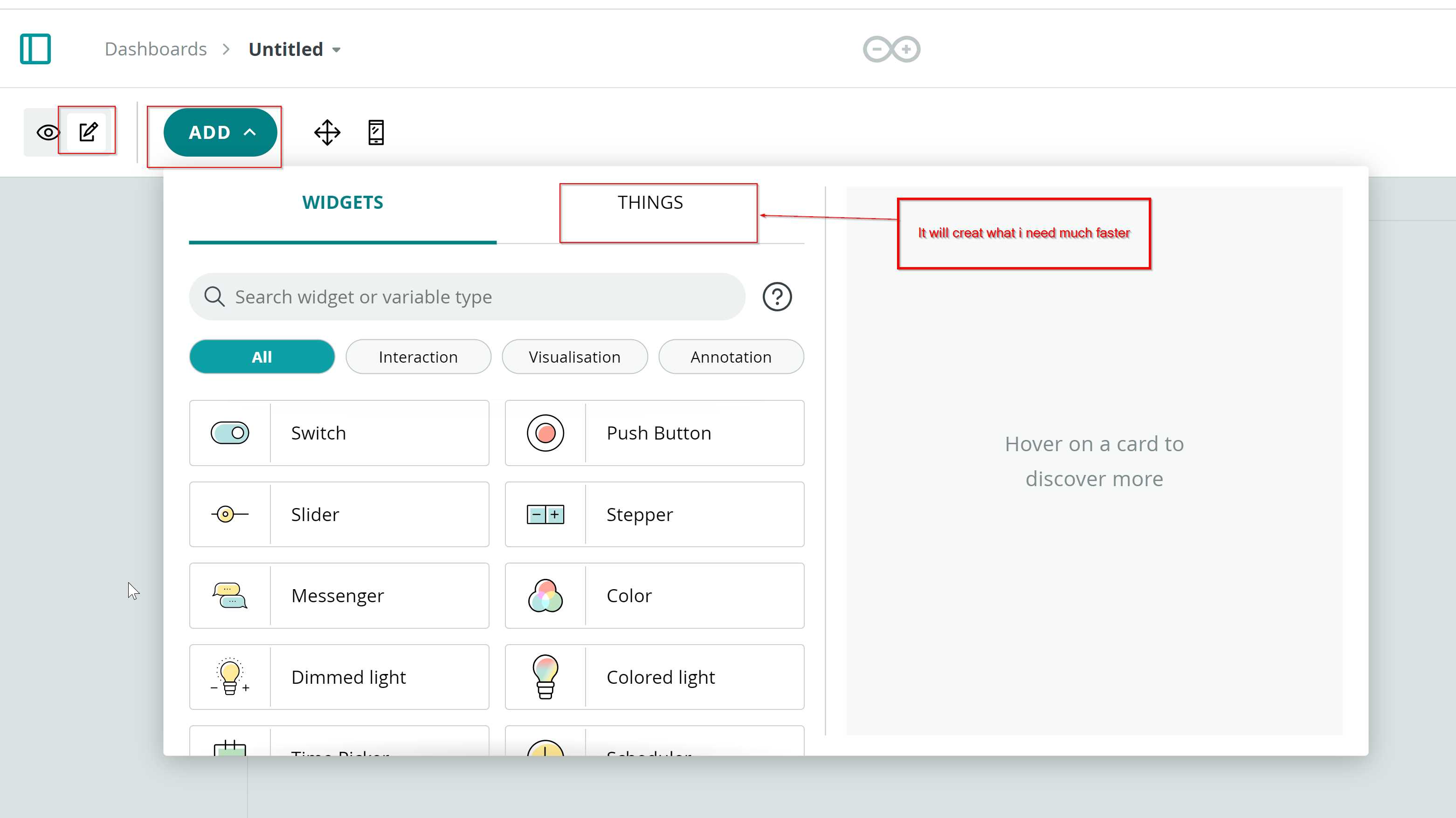
Task: Click the Push Button red circle icon
Action: pyautogui.click(x=545, y=433)
